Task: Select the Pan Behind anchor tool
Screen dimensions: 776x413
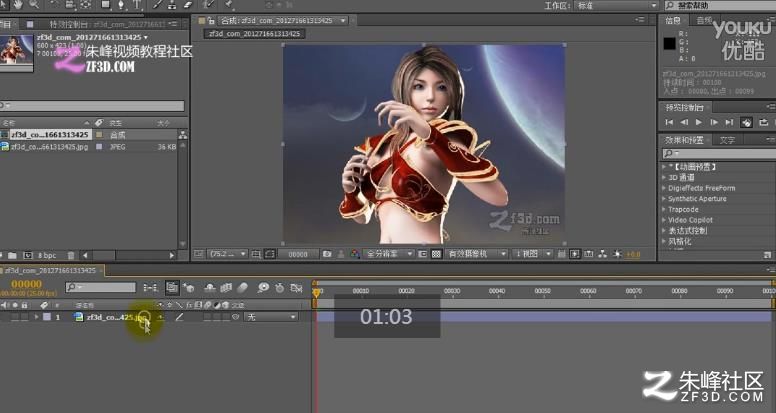Action: coord(86,4)
